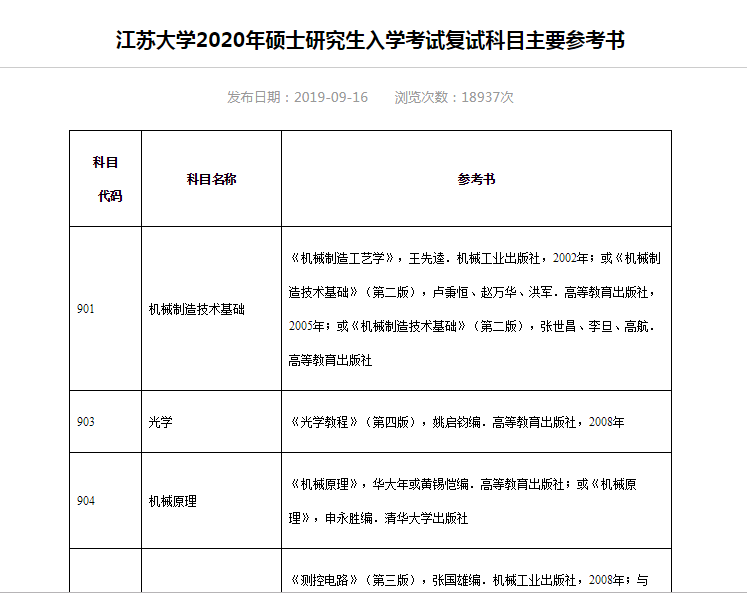
Task: Click the line beginning 造技术基础》（第二版），卢秉恒
Action: click(472, 292)
